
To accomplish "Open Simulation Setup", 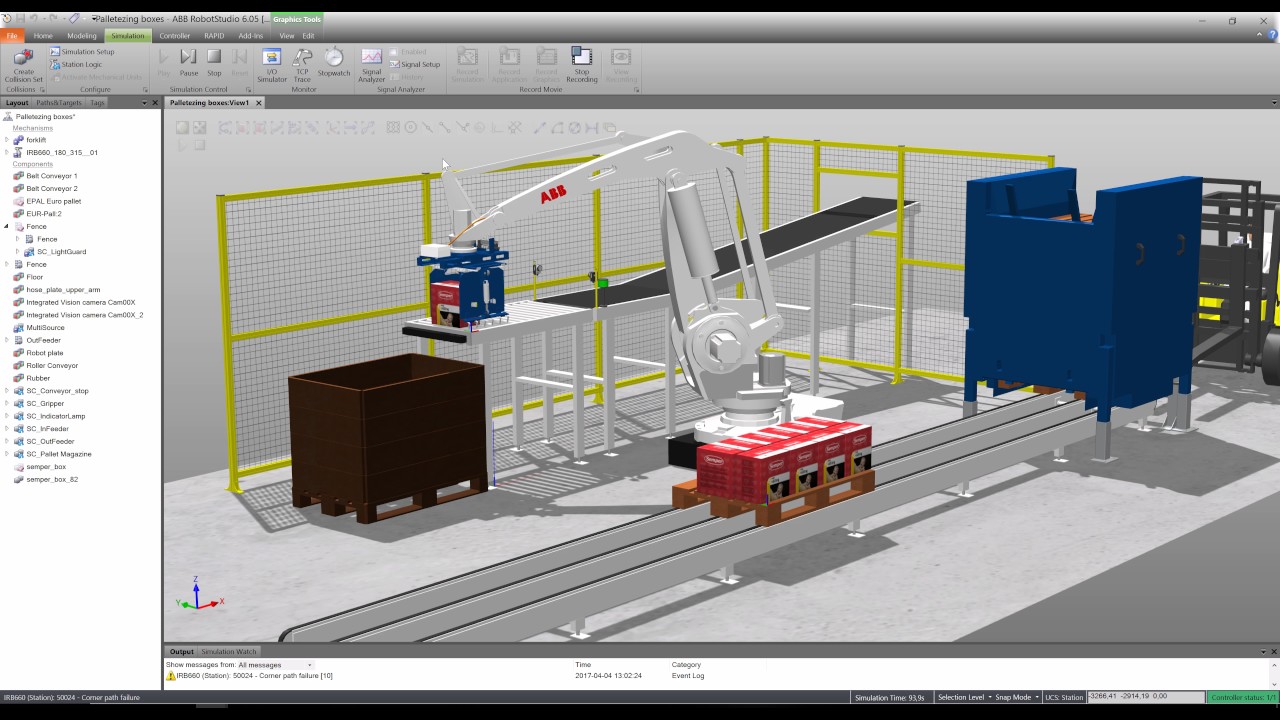I will coord(82,52).
